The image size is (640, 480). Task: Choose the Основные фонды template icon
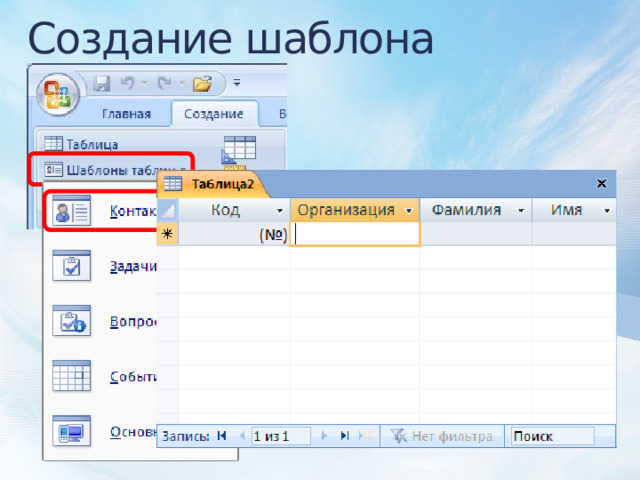pos(71,431)
